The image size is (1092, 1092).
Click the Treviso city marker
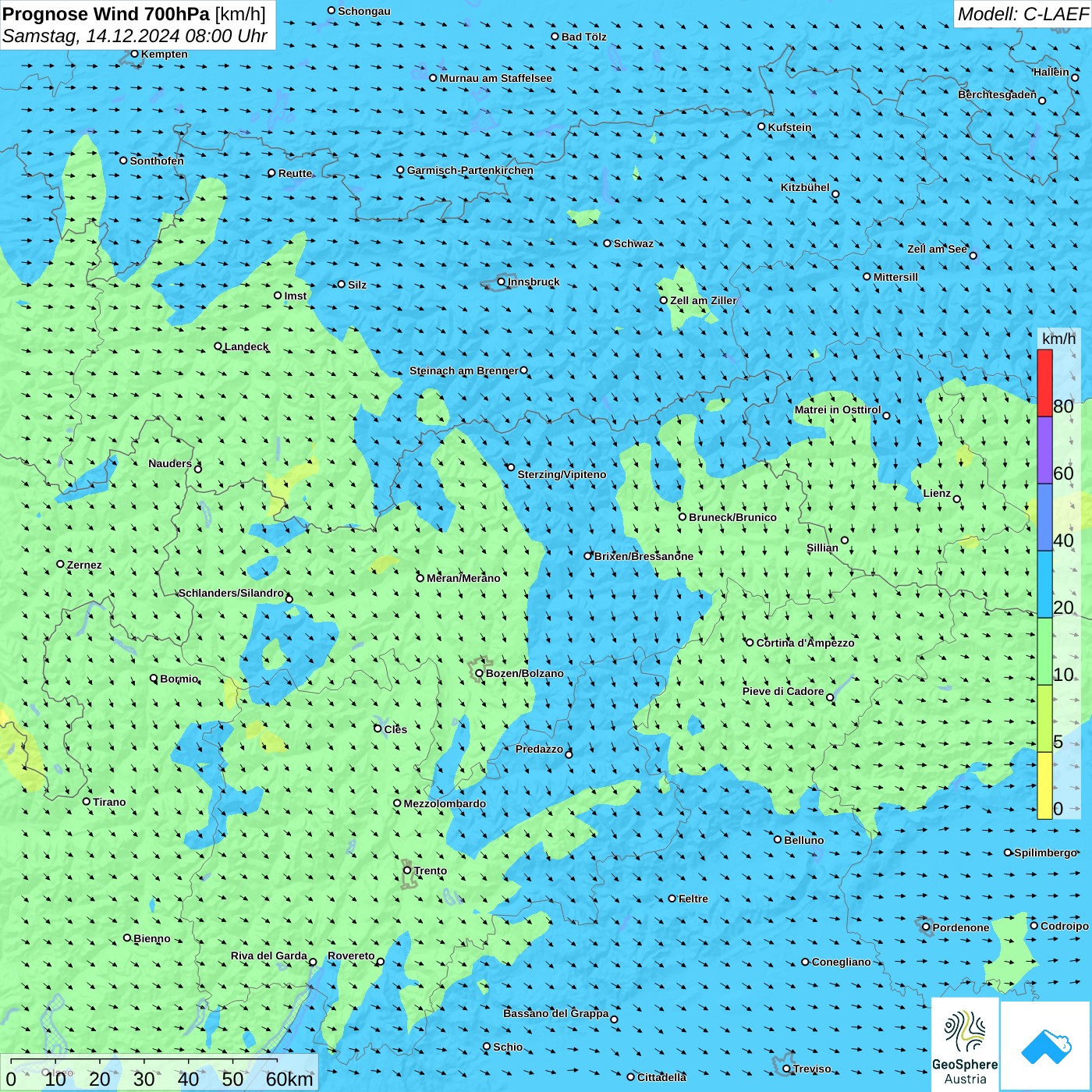[x=786, y=1069]
